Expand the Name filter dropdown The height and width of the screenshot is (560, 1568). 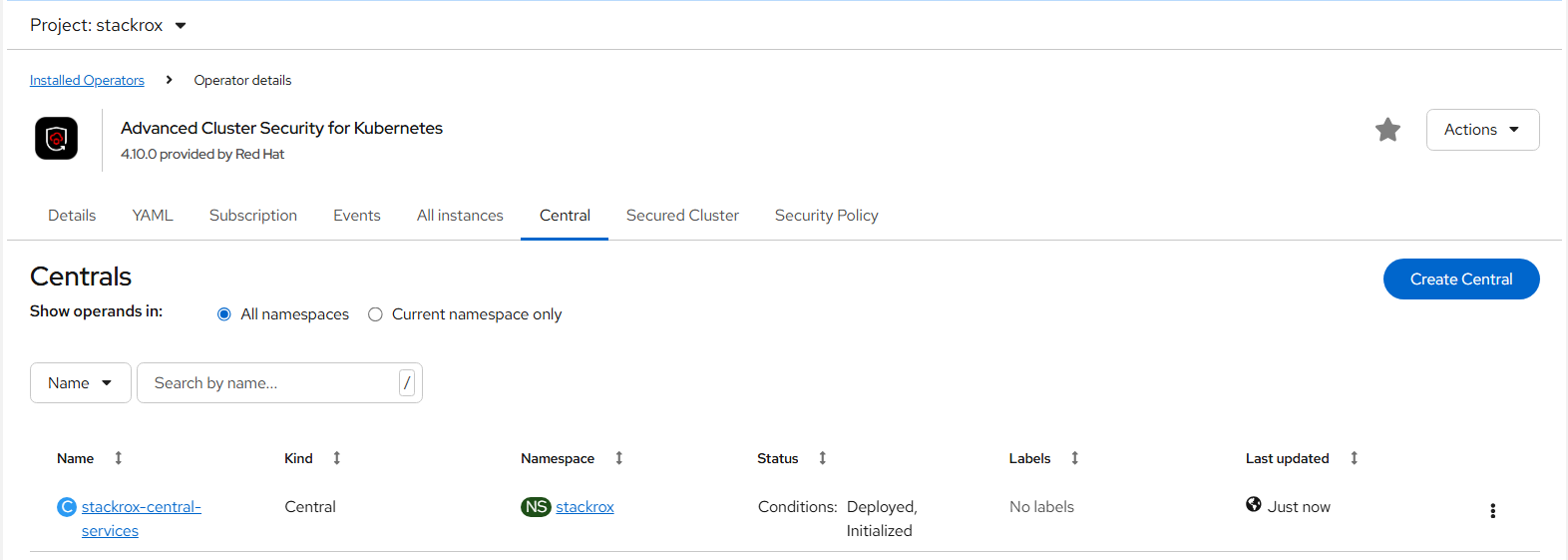point(80,383)
